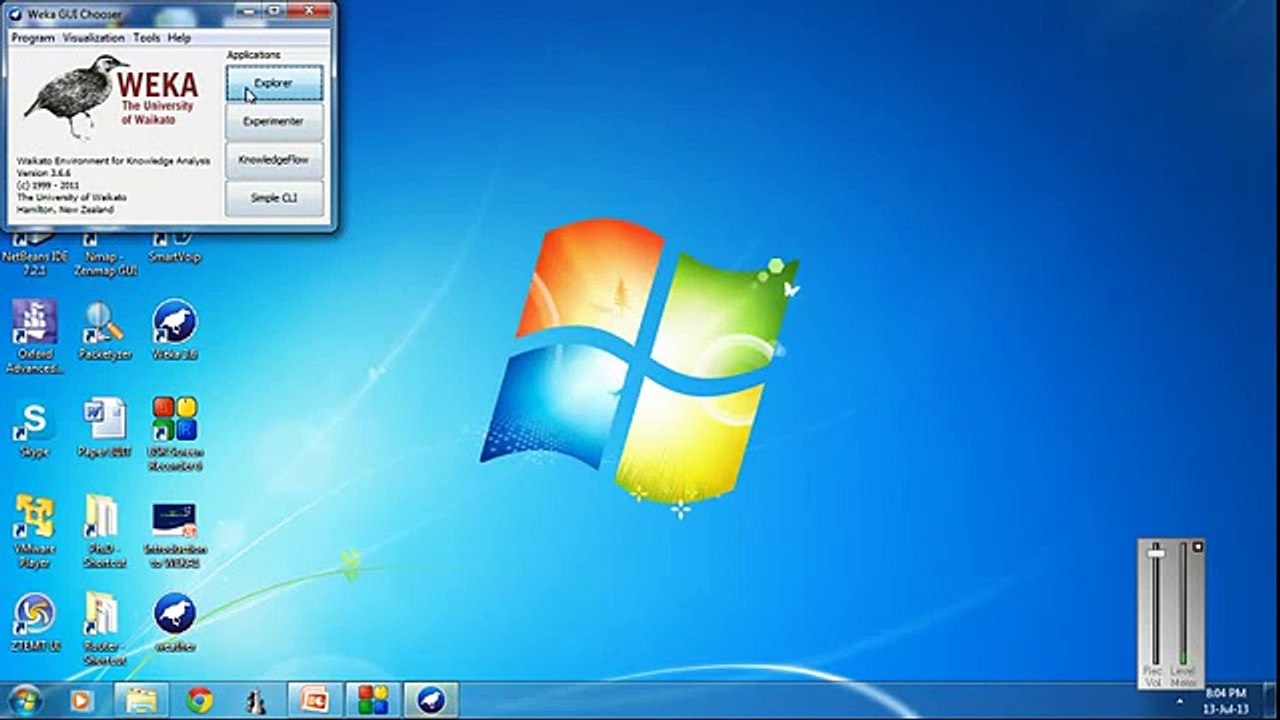This screenshot has width=1280, height=720.
Task: Switch to PowerPoint on the taskbar
Action: (315, 700)
